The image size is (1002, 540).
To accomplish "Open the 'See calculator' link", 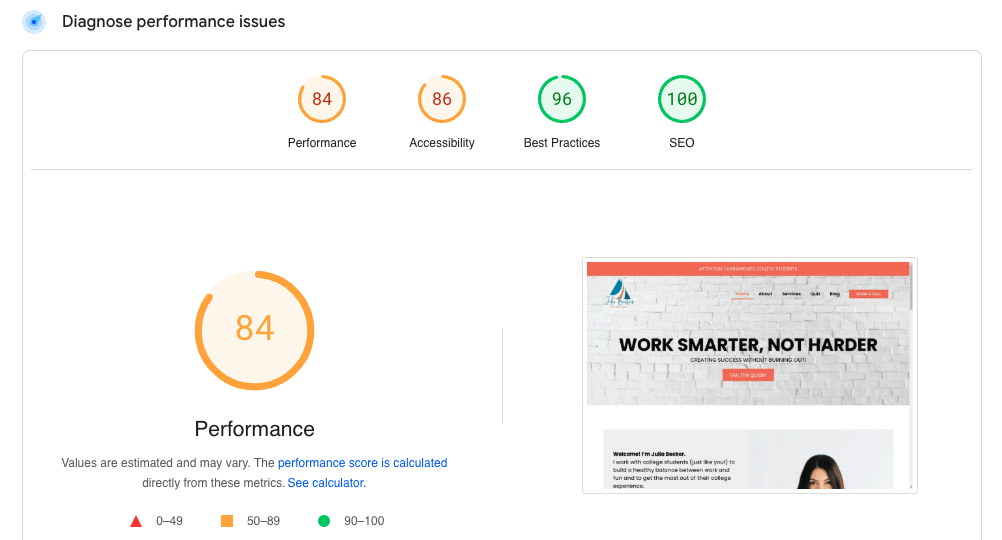I will click(x=325, y=483).
